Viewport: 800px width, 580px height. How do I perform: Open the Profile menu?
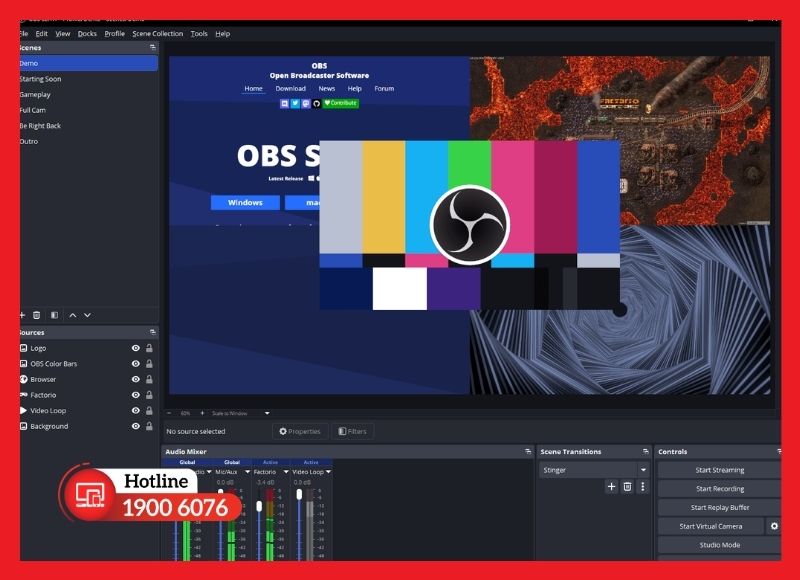[x=114, y=34]
